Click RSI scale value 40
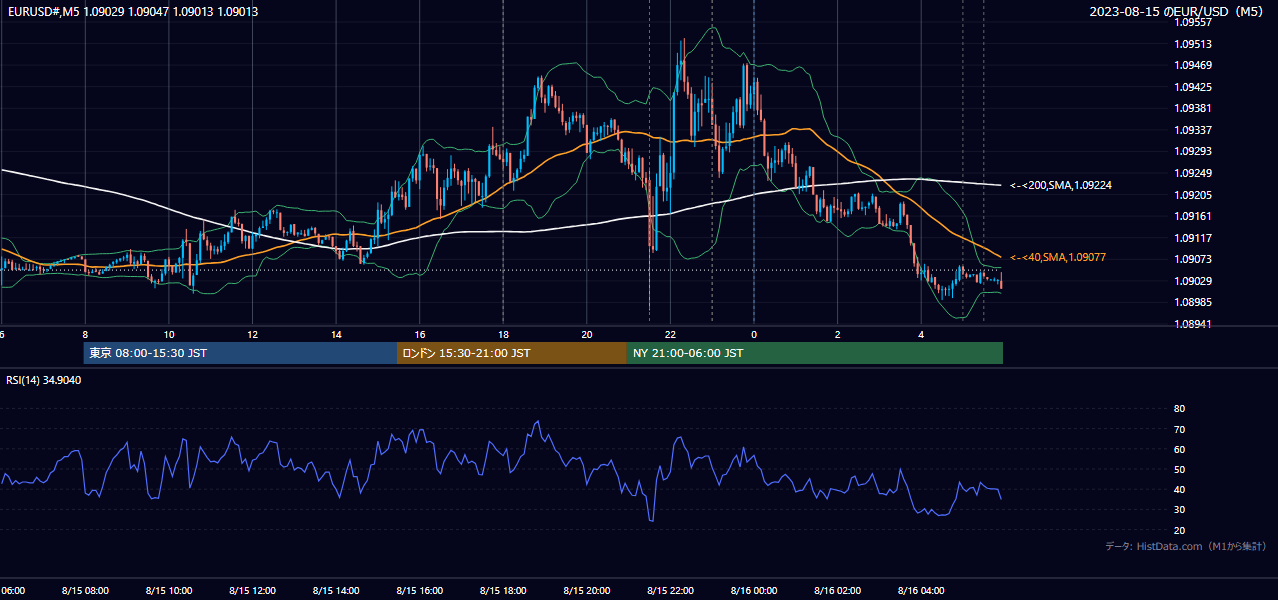This screenshot has height=600, width=1278. click(1179, 489)
